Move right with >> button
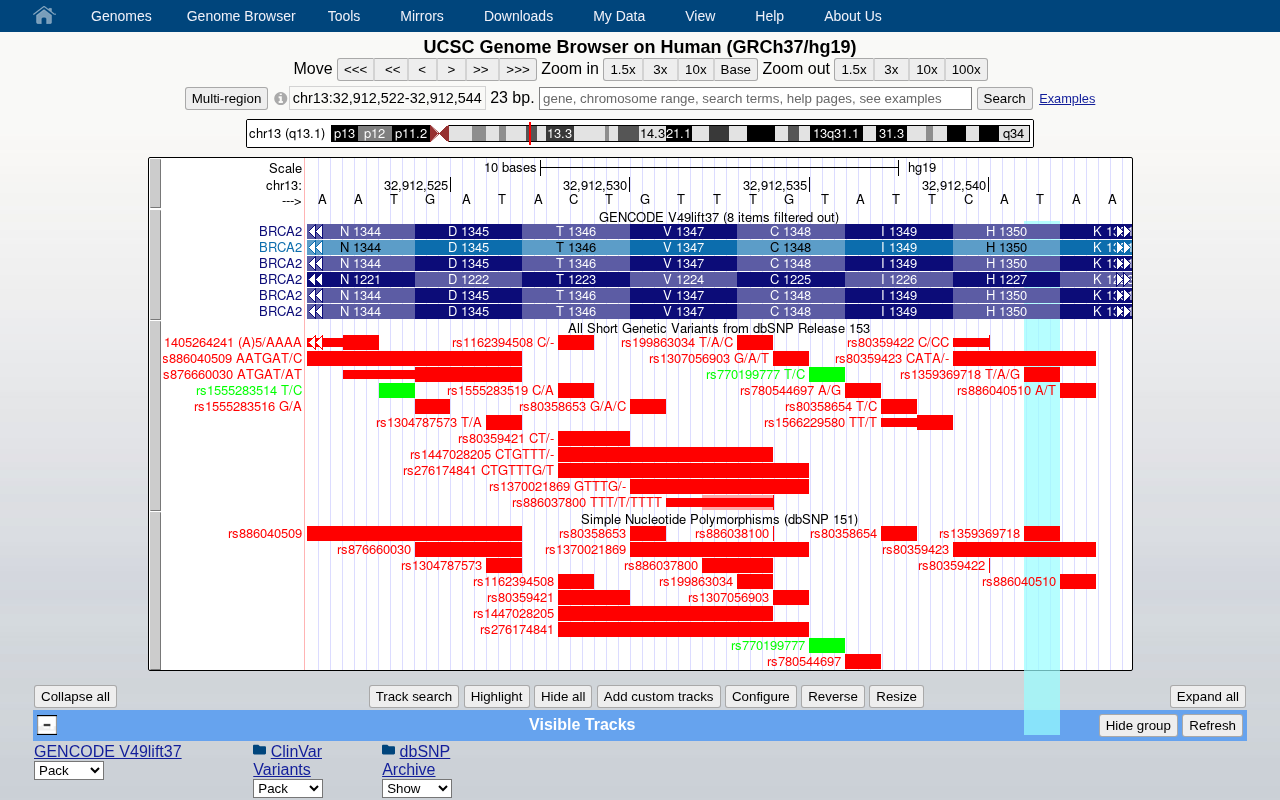1280x800 pixels. pos(481,69)
